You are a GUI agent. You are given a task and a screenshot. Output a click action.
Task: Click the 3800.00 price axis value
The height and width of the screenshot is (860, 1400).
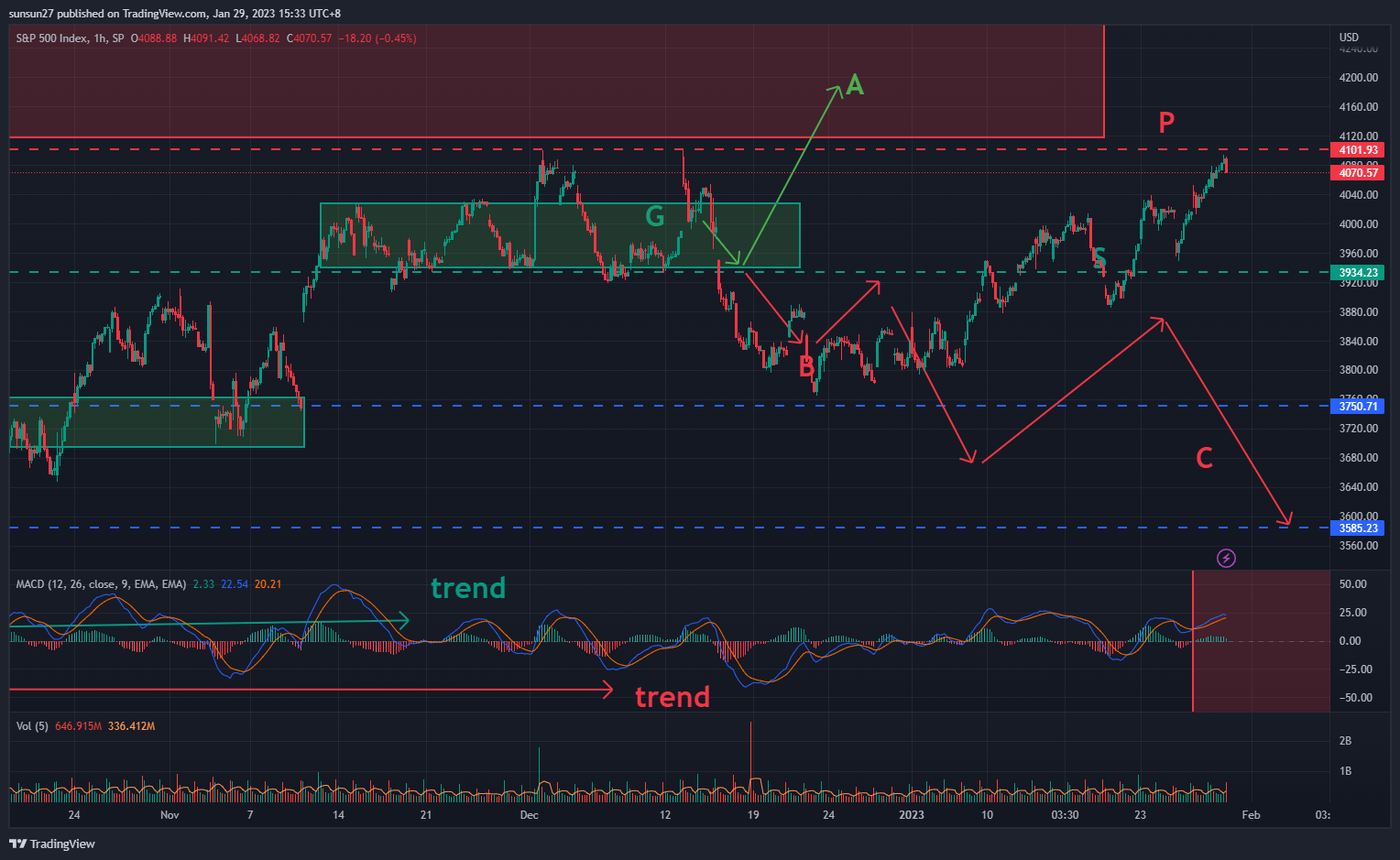tap(1358, 370)
